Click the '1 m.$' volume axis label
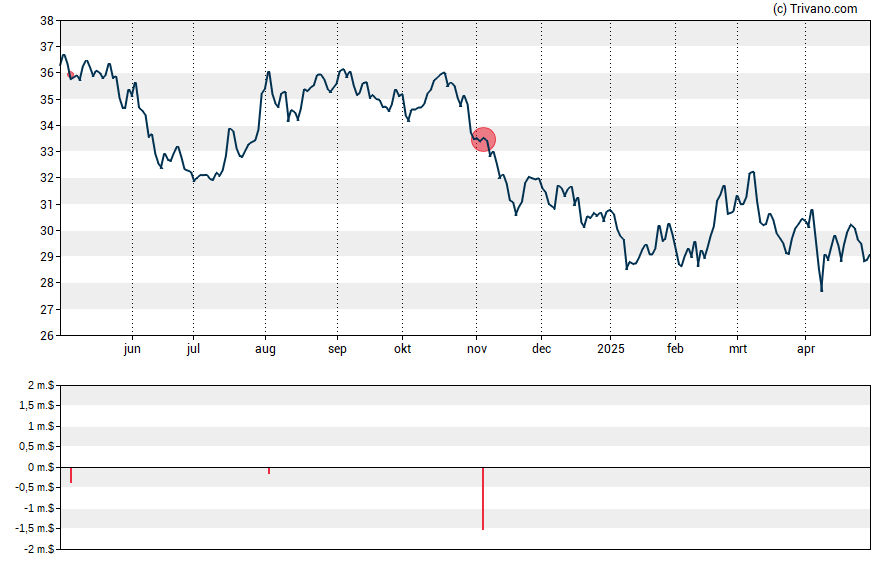888x565 pixels. (41, 426)
